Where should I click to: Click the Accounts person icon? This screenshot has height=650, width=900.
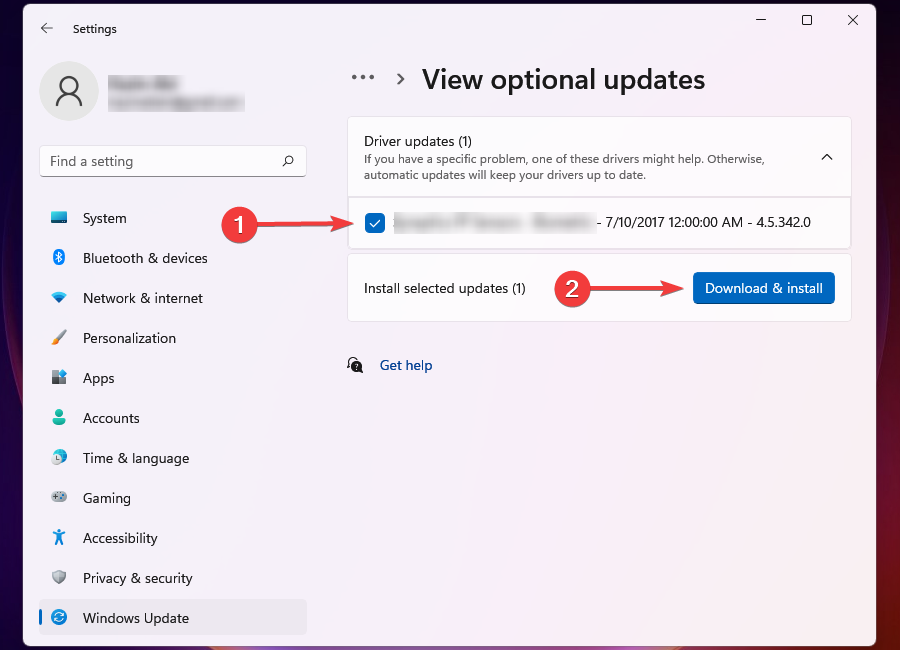click(x=59, y=417)
